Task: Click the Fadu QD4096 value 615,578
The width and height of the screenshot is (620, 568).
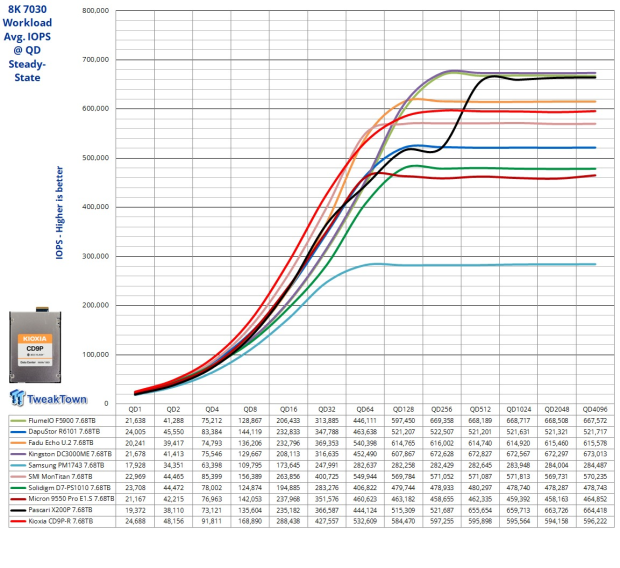Action: tap(595, 443)
